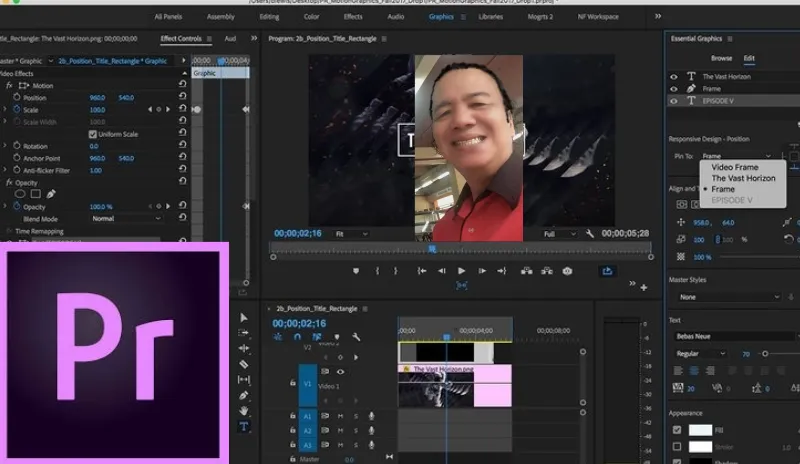Open the Fit zoom level dropdown
This screenshot has height=464, width=800.
(x=351, y=234)
